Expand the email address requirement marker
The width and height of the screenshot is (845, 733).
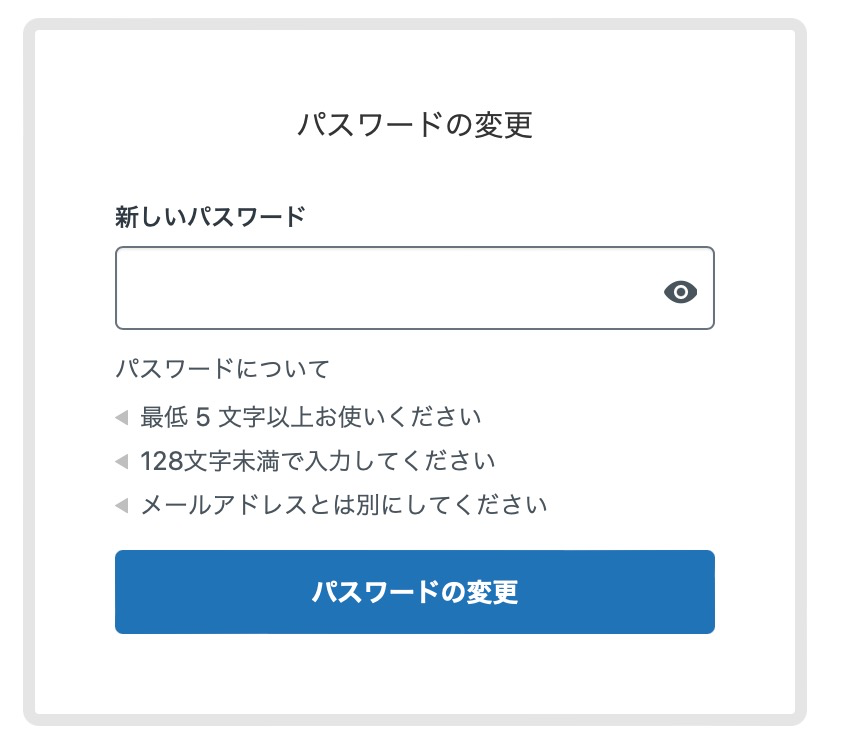pyautogui.click(x=122, y=506)
